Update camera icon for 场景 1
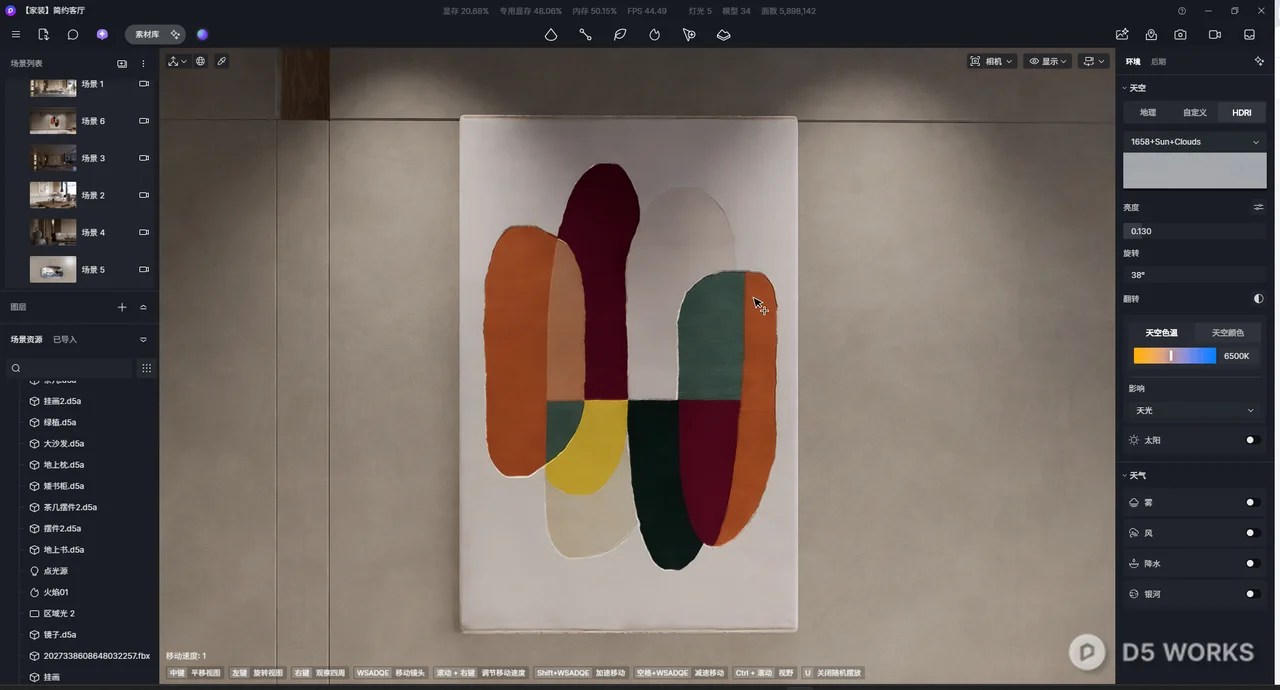1280x690 pixels. [x=143, y=84]
